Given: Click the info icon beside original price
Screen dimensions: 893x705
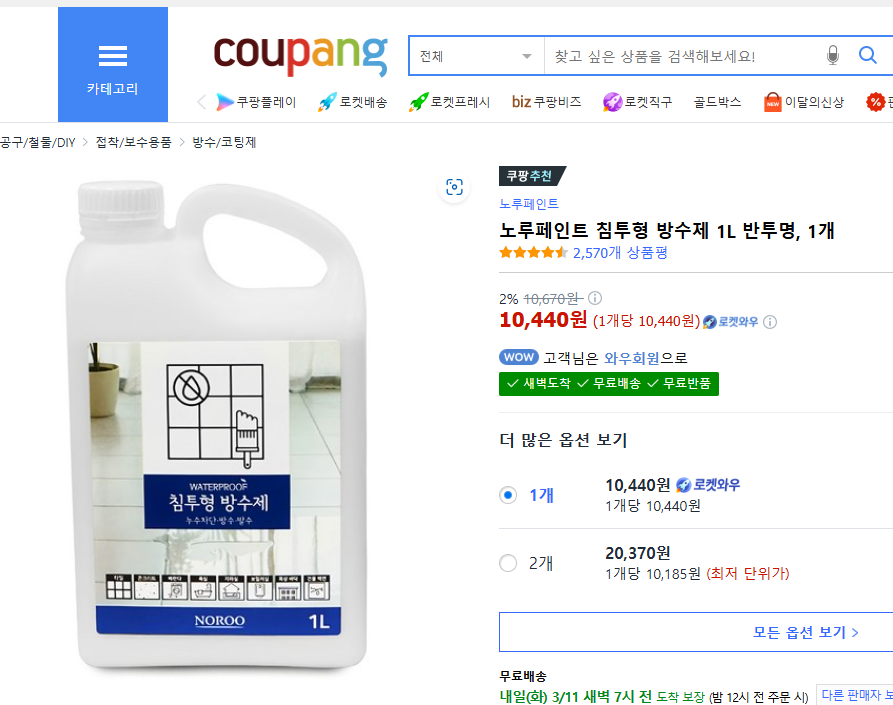Looking at the screenshot, I should [x=595, y=298].
